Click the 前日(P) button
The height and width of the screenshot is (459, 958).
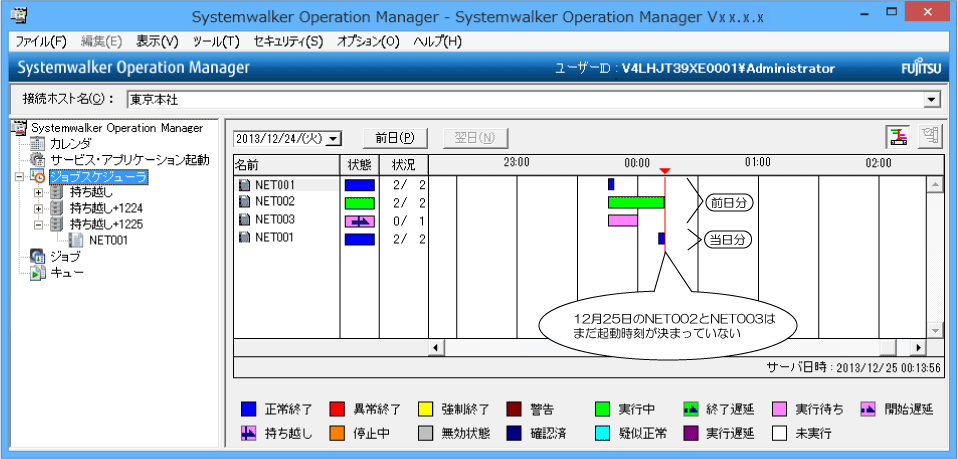pyautogui.click(x=395, y=138)
